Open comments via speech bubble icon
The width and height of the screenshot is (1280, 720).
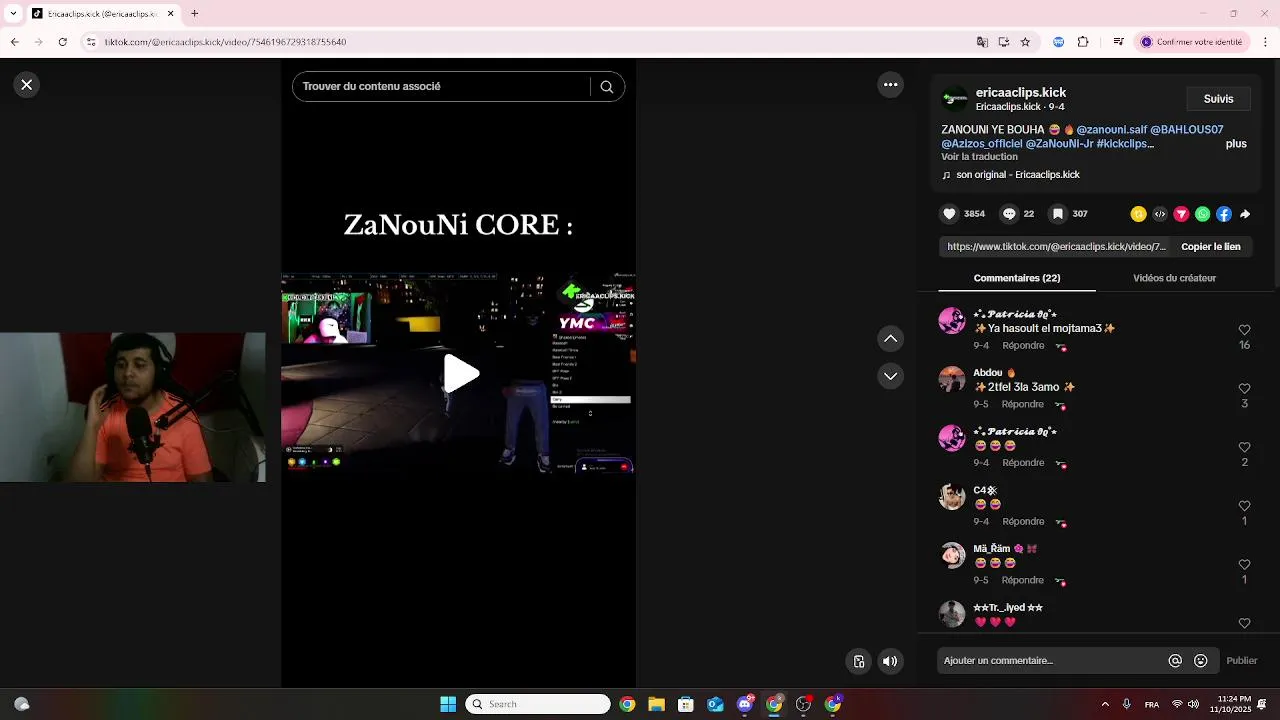[x=1009, y=214]
